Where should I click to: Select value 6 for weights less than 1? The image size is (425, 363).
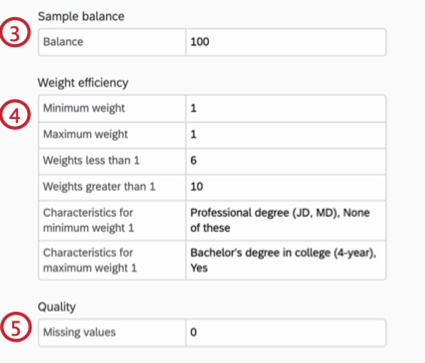click(286, 161)
